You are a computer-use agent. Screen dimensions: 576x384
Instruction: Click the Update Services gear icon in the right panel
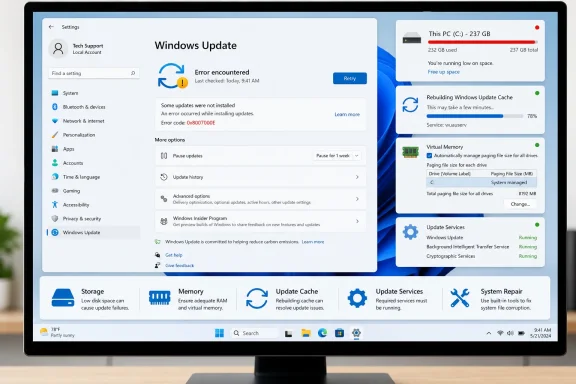[410, 232]
